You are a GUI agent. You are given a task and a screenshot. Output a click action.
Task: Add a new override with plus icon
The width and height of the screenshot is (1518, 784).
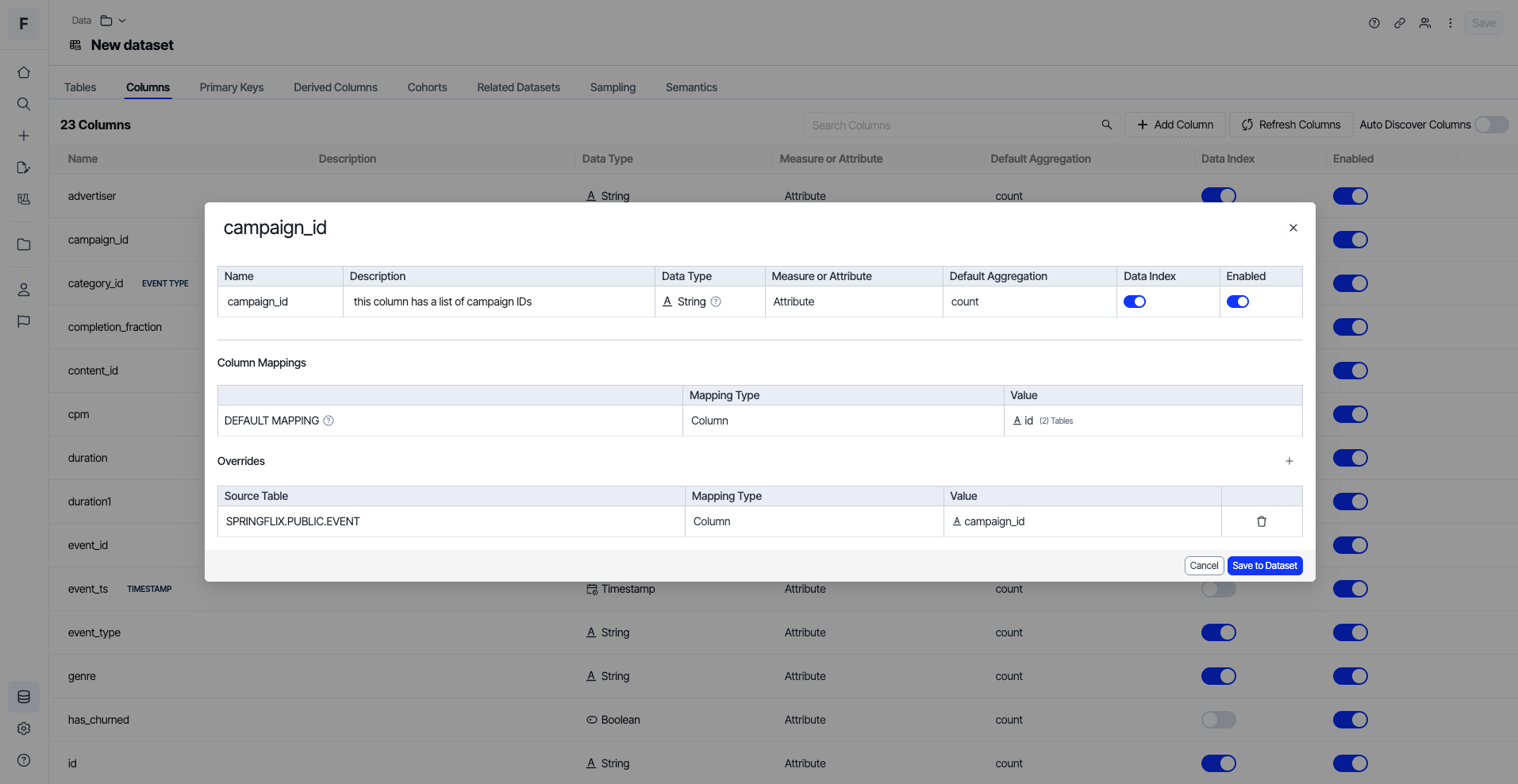(1289, 461)
